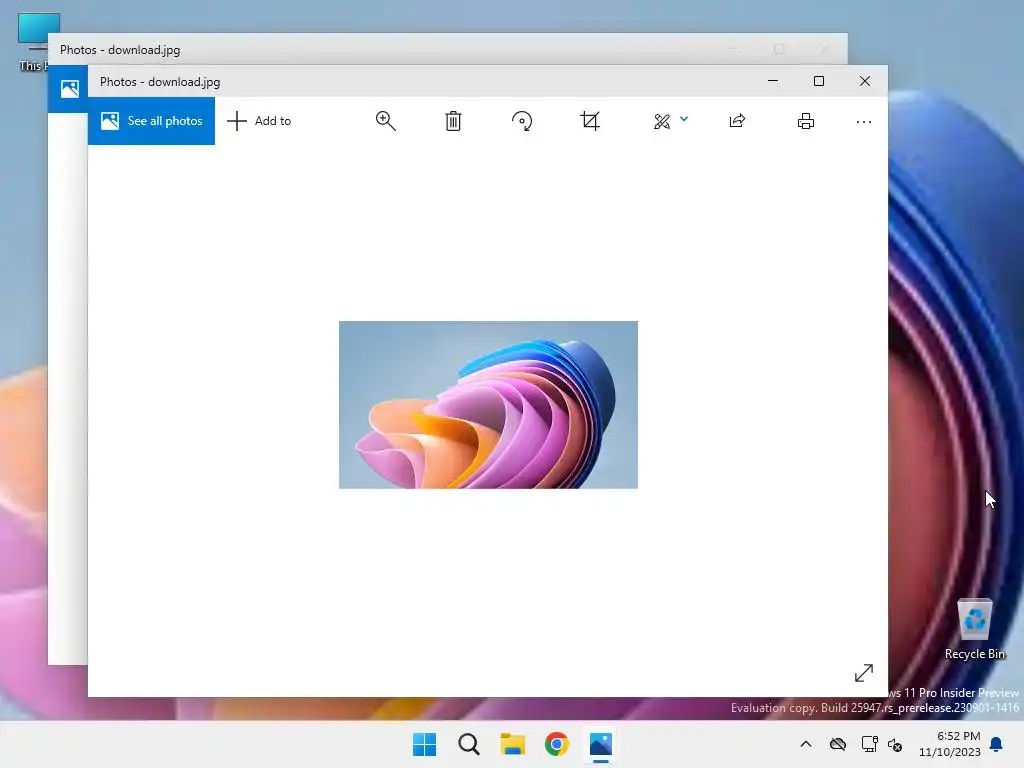The image size is (1024, 768).
Task: Rotate the photo
Action: pyautogui.click(x=522, y=121)
